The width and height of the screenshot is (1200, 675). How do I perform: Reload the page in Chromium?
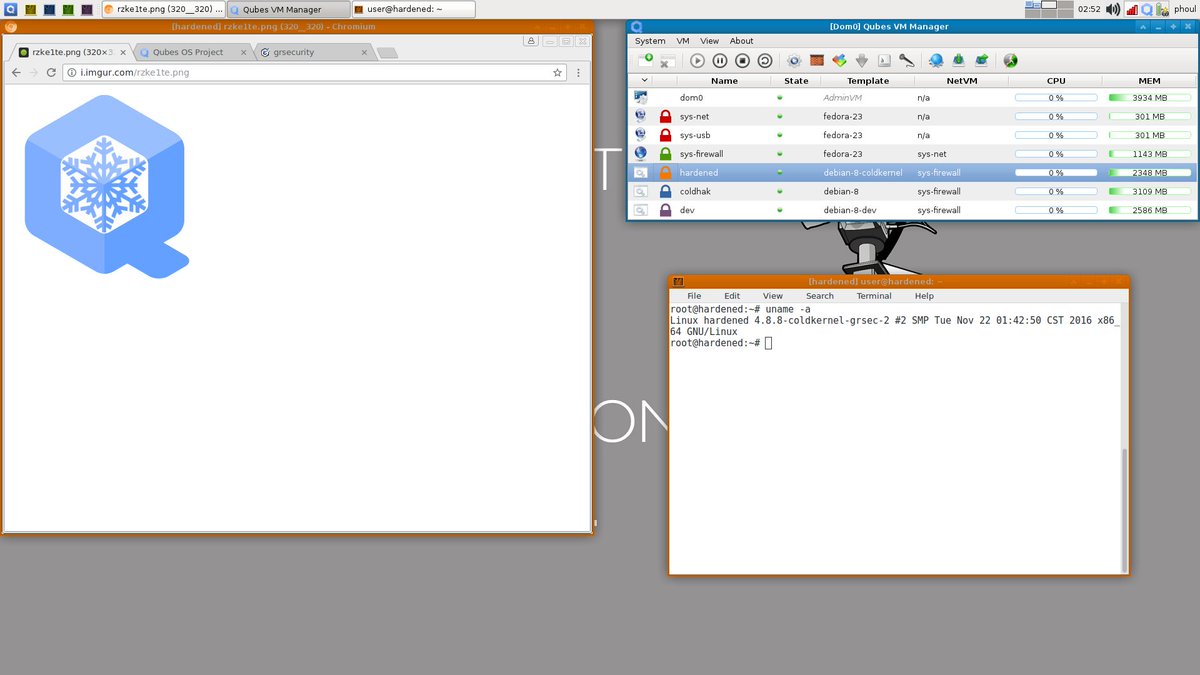[x=51, y=73]
